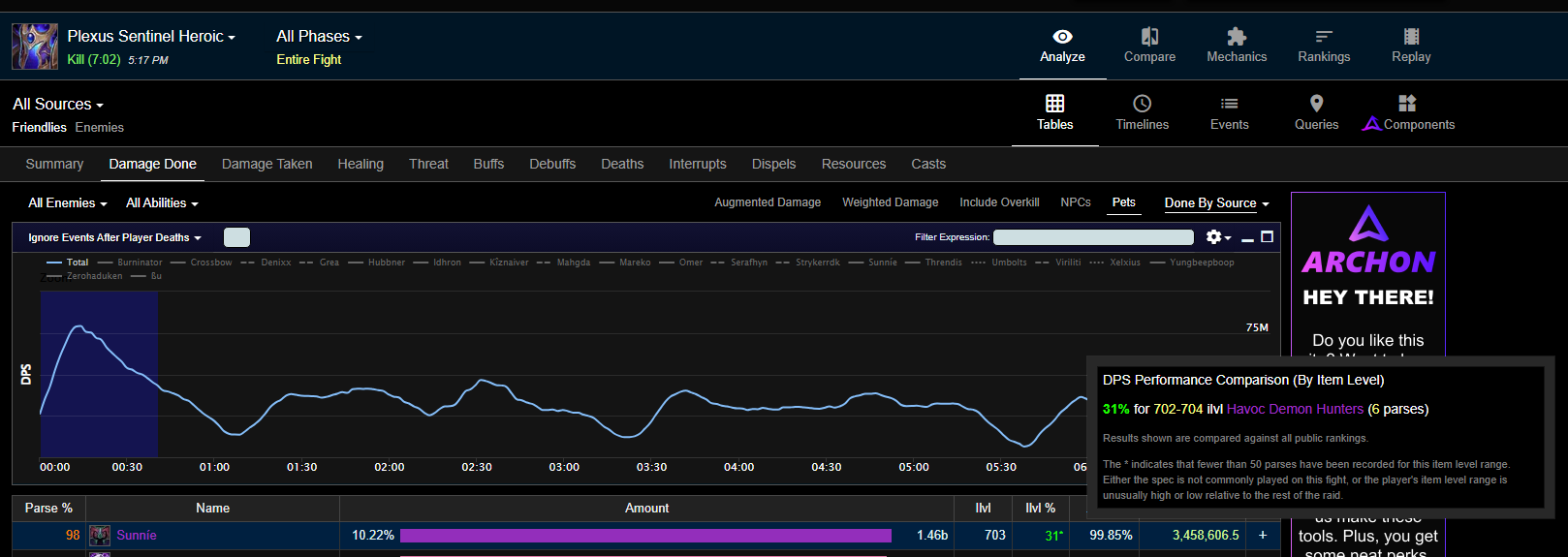Image resolution: width=1568 pixels, height=557 pixels.
Task: Open the Compare view
Action: [1149, 46]
